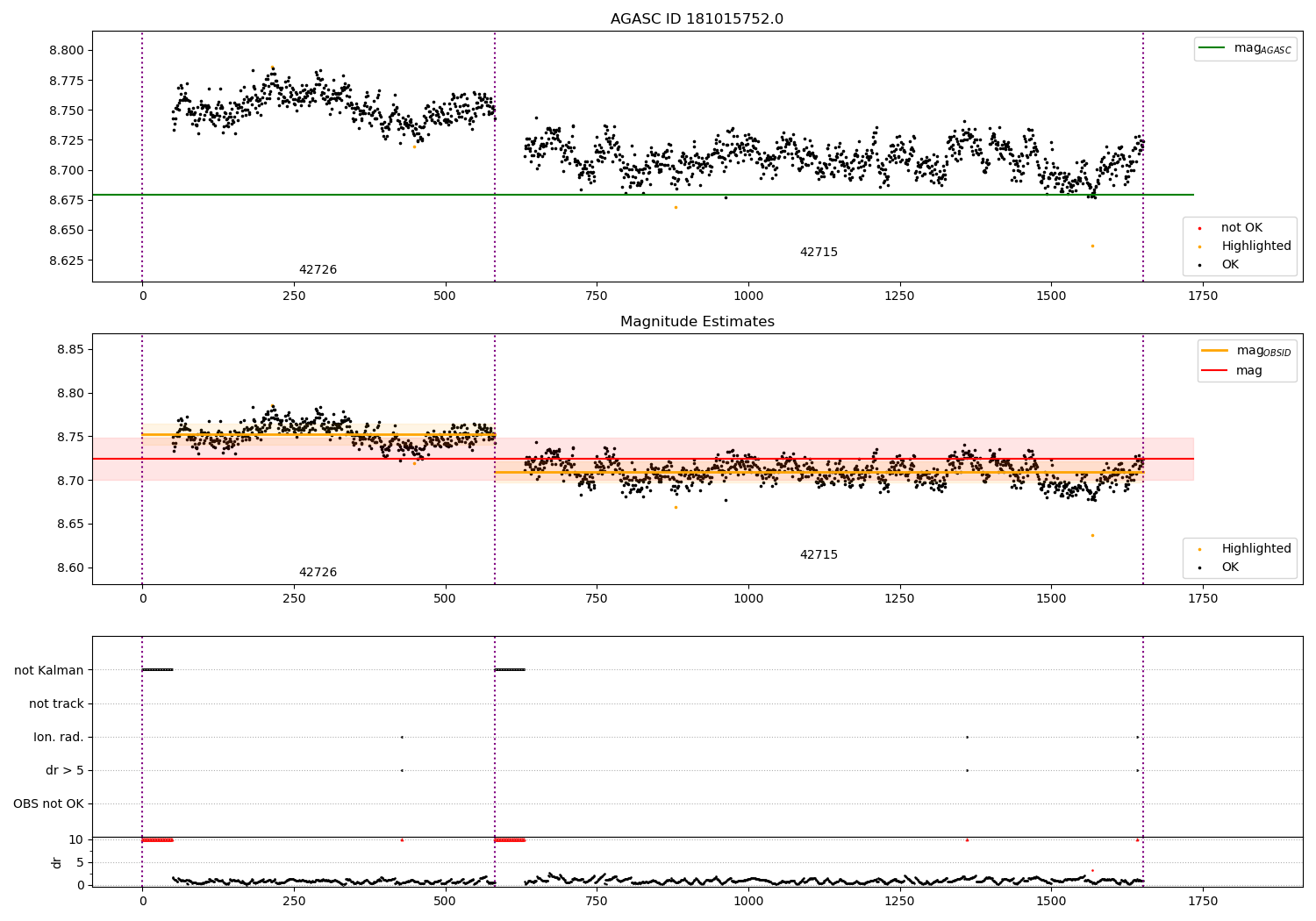Click the 8.650 y-axis tick label
Image resolution: width=1316 pixels, height=921 pixels.
pos(67,231)
